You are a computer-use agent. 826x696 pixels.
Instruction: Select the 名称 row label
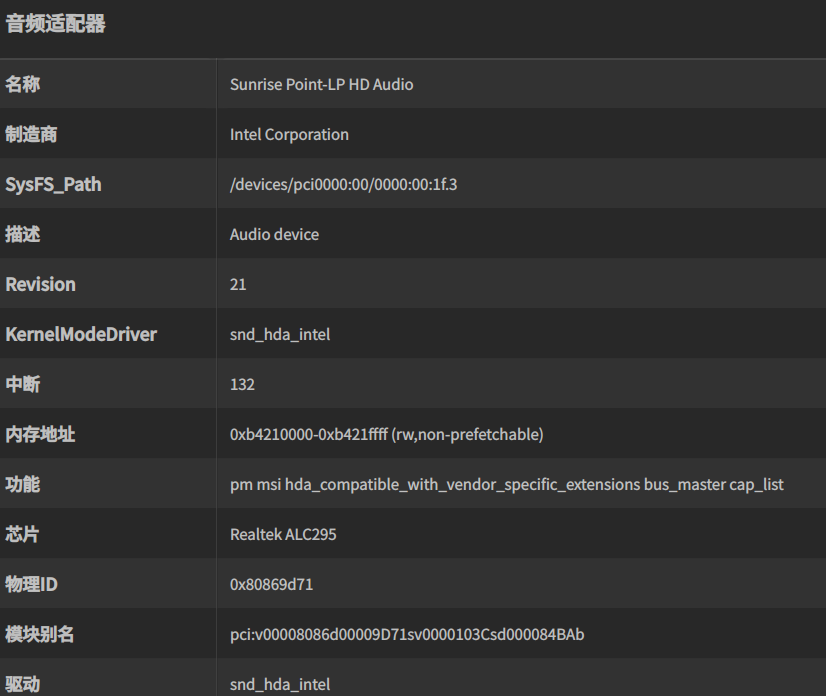point(23,84)
